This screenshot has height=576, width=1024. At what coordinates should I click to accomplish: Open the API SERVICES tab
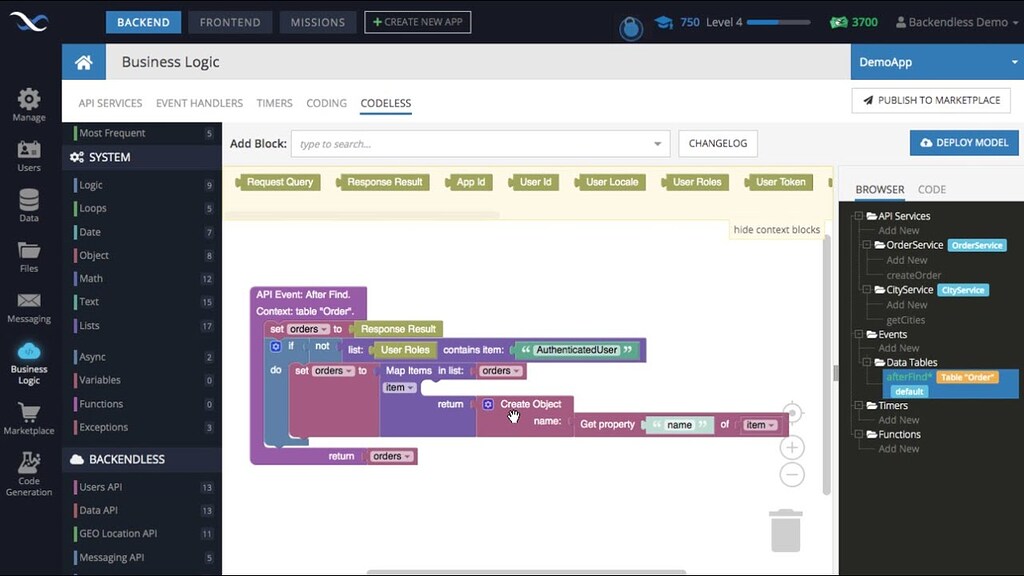tap(110, 103)
